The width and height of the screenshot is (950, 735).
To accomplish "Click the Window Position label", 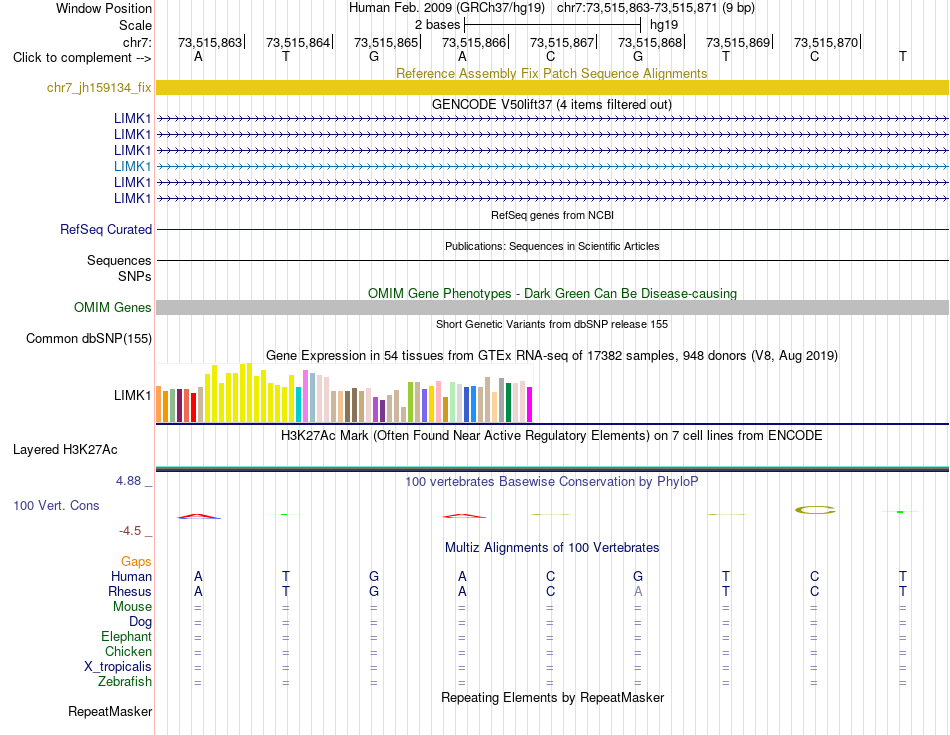I will point(104,8).
